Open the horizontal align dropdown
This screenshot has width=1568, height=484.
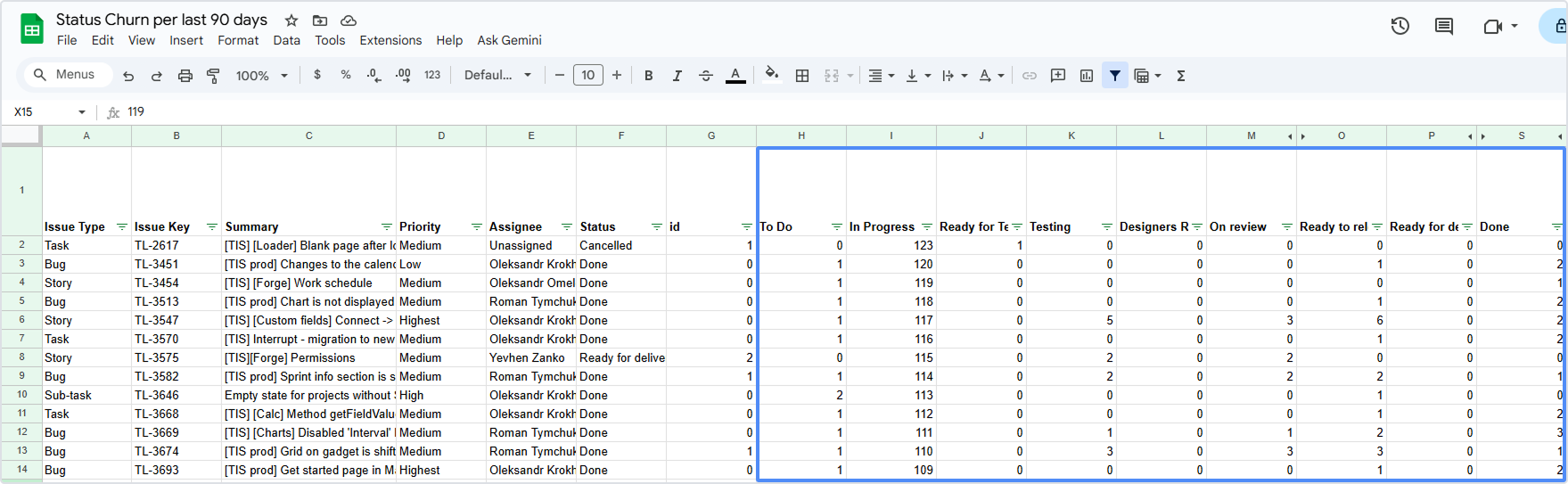tap(881, 76)
